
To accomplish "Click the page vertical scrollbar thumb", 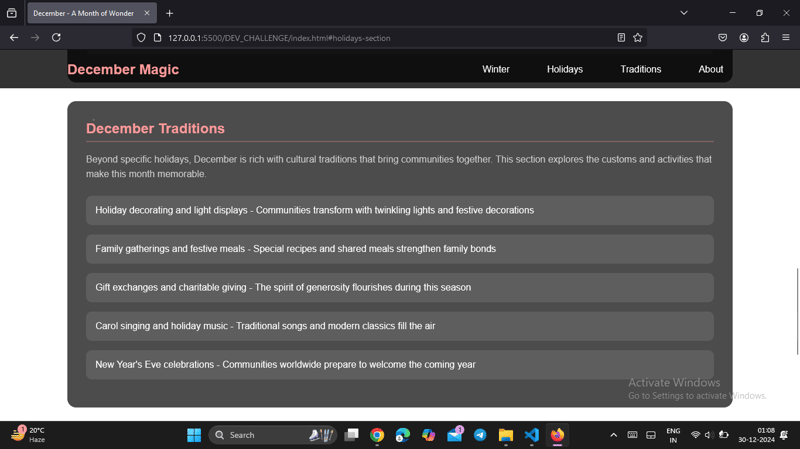I will click(797, 311).
